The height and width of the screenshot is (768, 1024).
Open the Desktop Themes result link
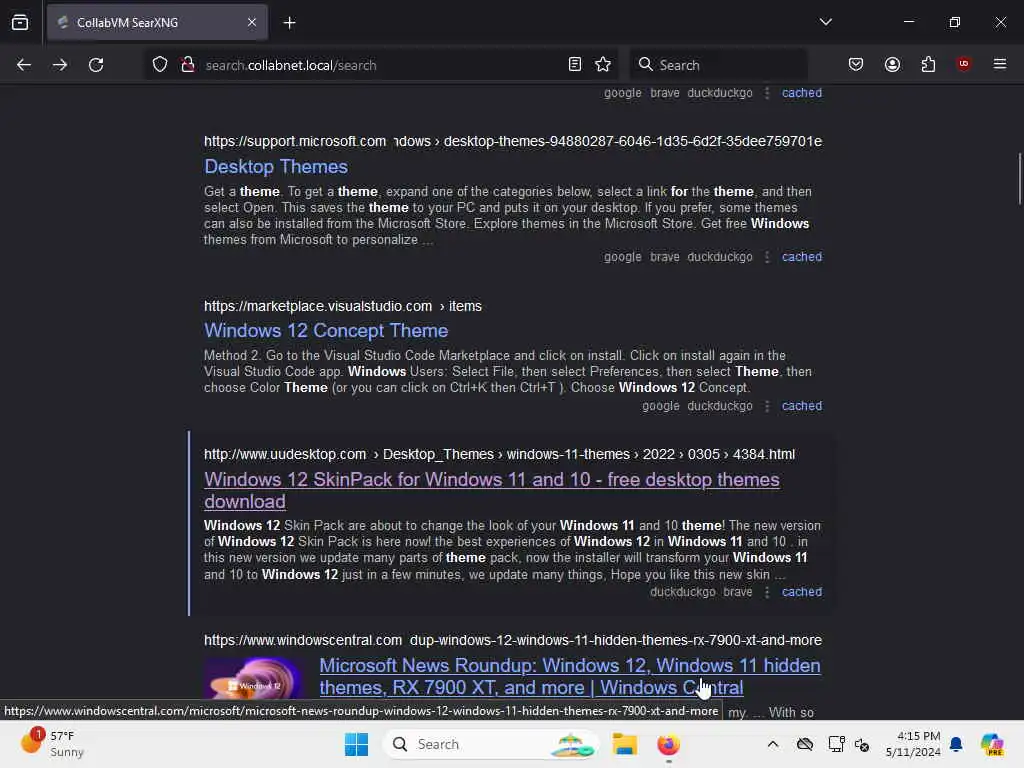pyautogui.click(x=276, y=167)
